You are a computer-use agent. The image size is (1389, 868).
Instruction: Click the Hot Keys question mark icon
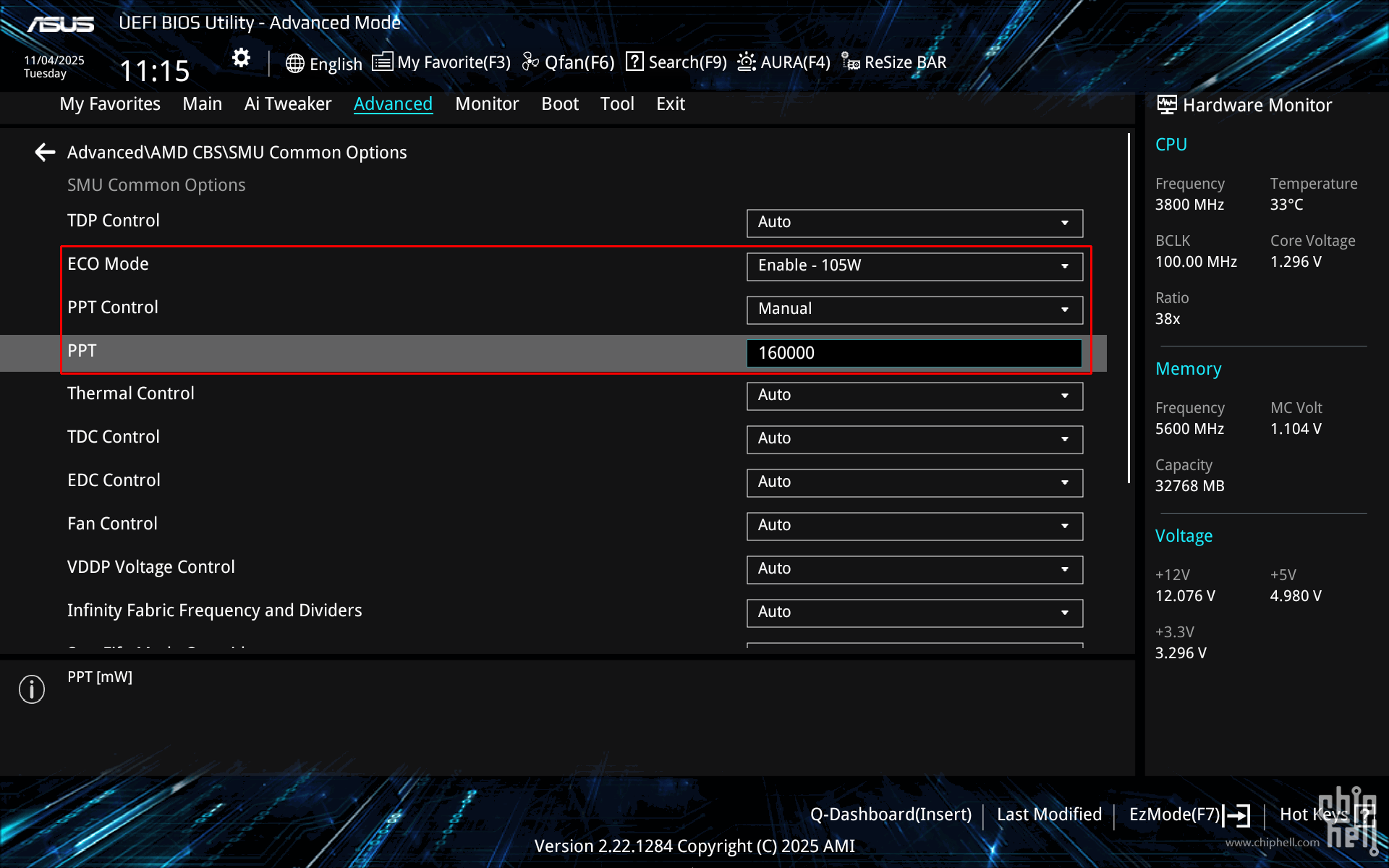tap(1364, 815)
